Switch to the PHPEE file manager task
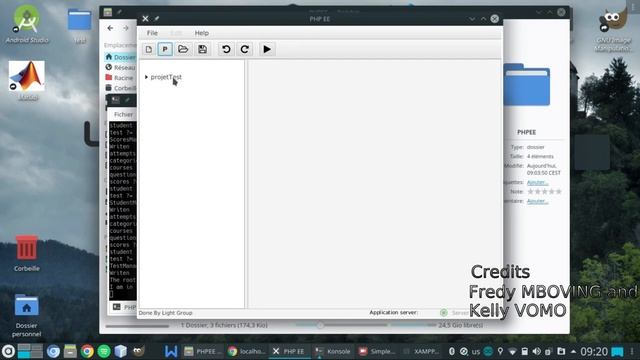This screenshot has width=640, height=360. (x=203, y=351)
